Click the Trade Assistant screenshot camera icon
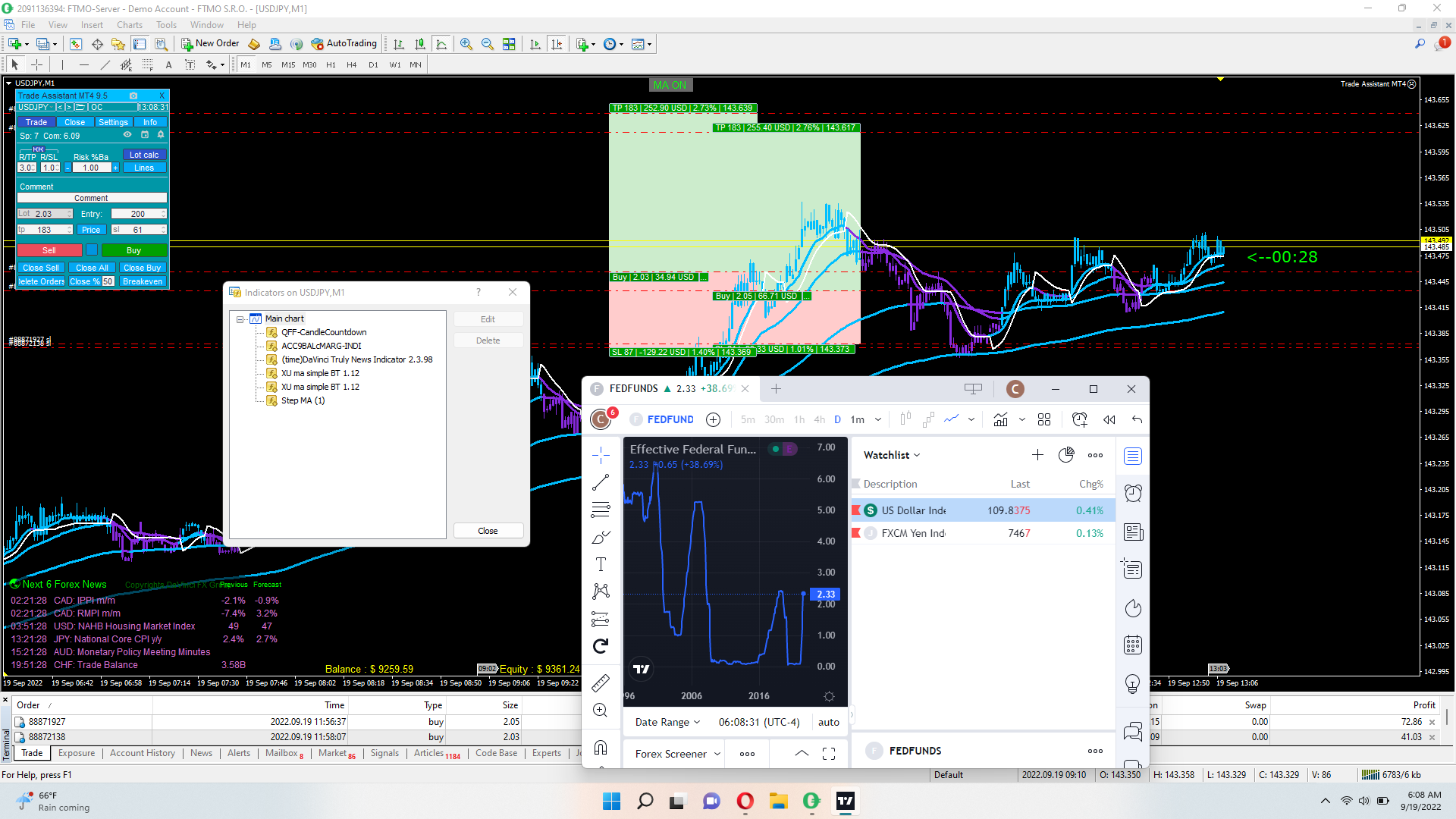The image size is (1456, 819). click(x=133, y=96)
